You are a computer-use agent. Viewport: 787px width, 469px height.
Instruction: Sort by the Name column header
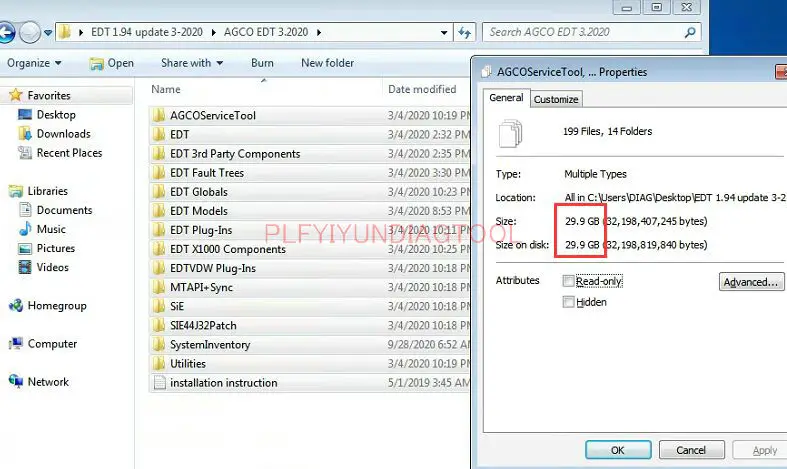(x=166, y=89)
